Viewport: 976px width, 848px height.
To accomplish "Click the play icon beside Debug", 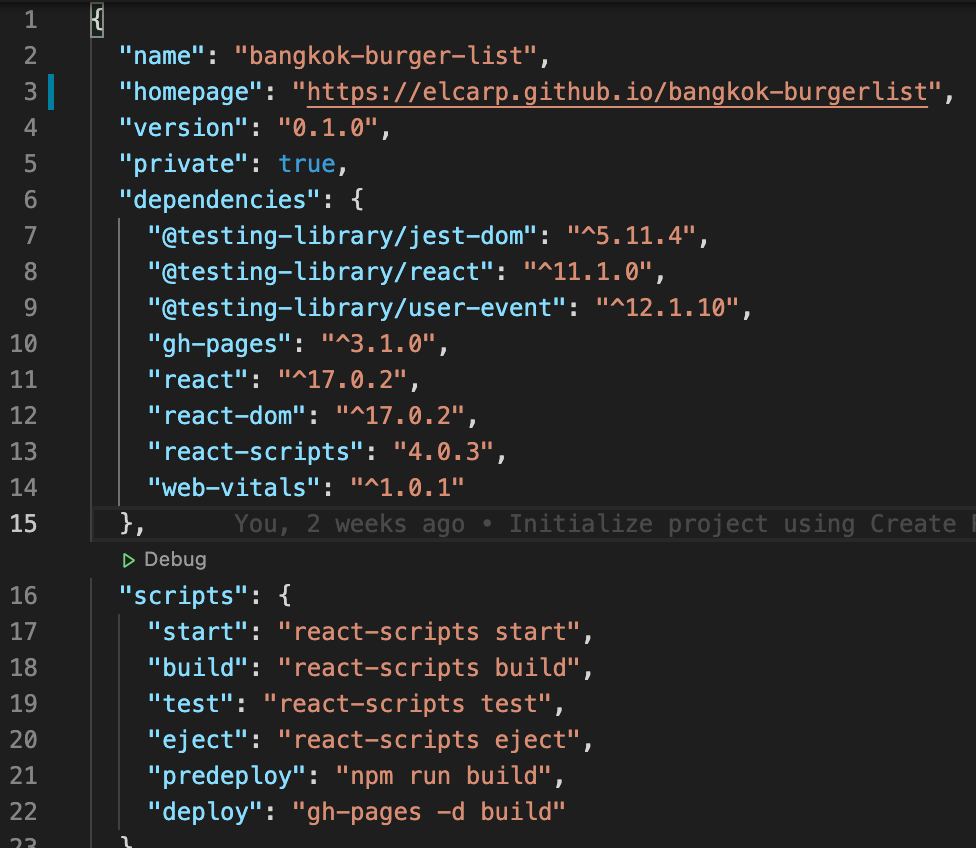I will (x=129, y=560).
